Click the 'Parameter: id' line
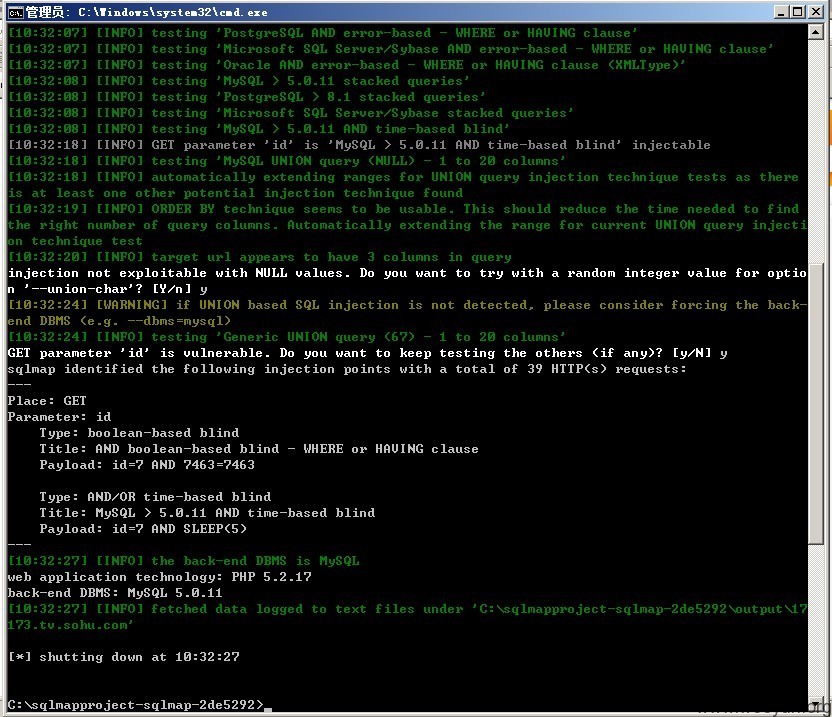Image resolution: width=832 pixels, height=717 pixels. (x=59, y=417)
